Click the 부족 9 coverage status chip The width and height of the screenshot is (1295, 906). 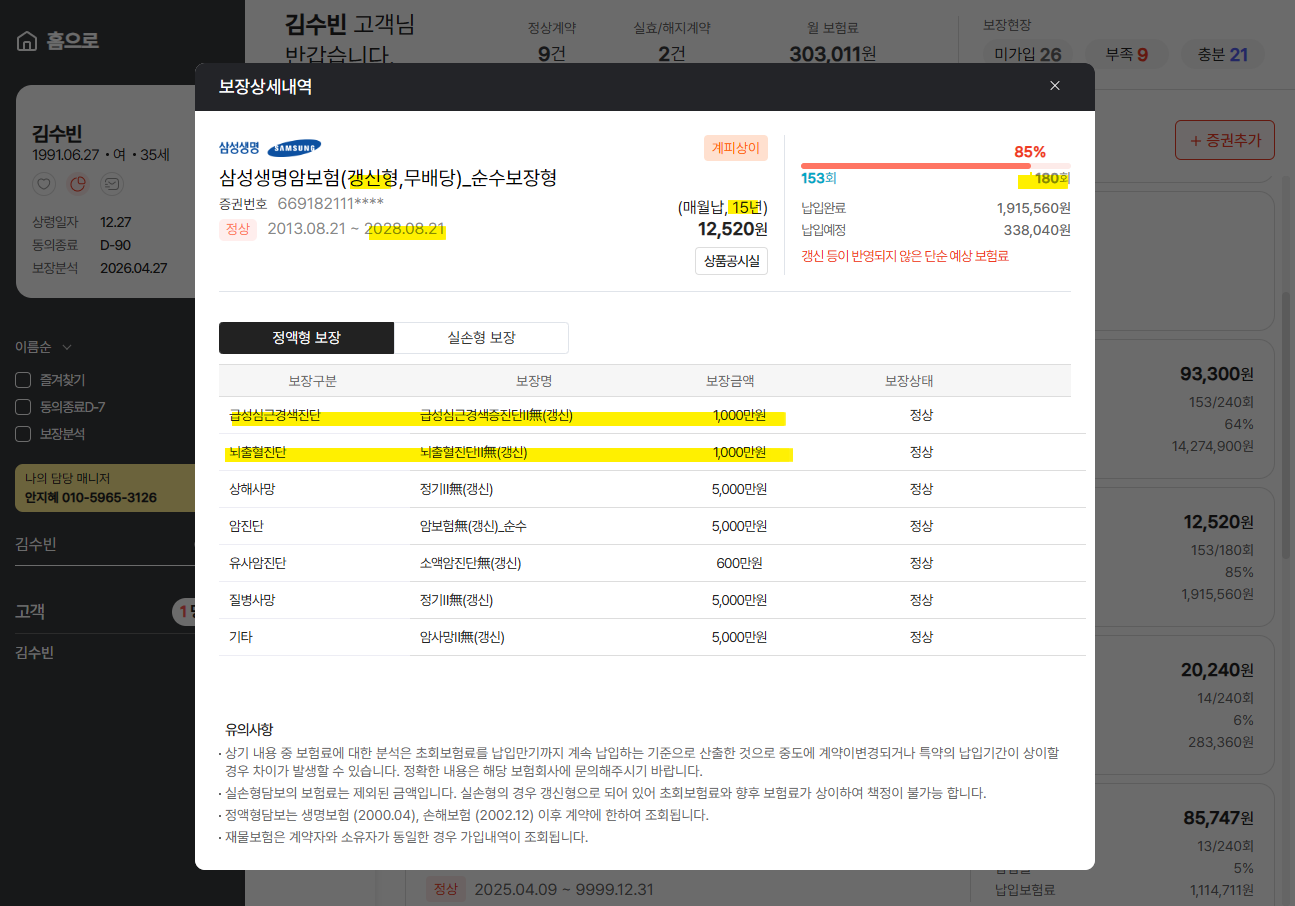point(1126,55)
